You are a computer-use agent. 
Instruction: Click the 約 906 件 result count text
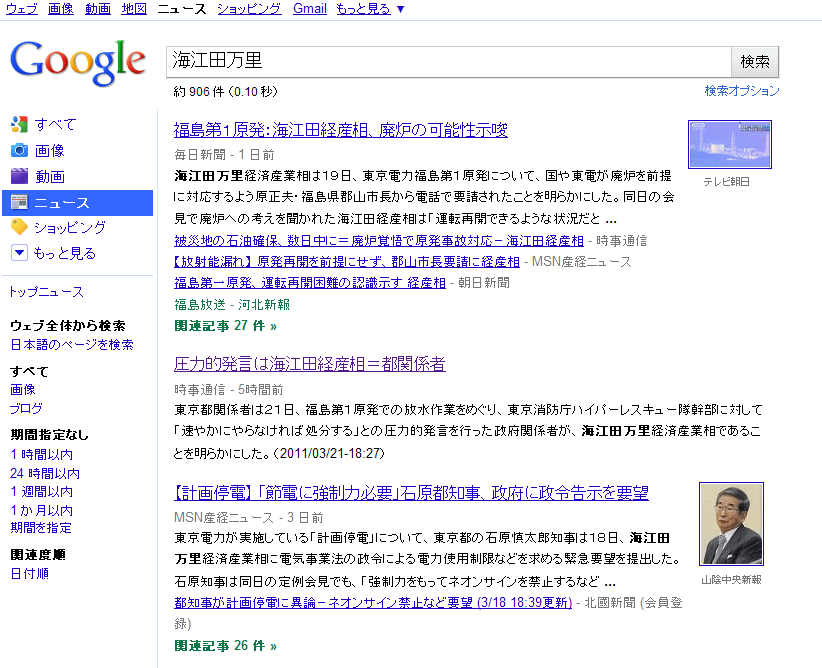coord(225,91)
